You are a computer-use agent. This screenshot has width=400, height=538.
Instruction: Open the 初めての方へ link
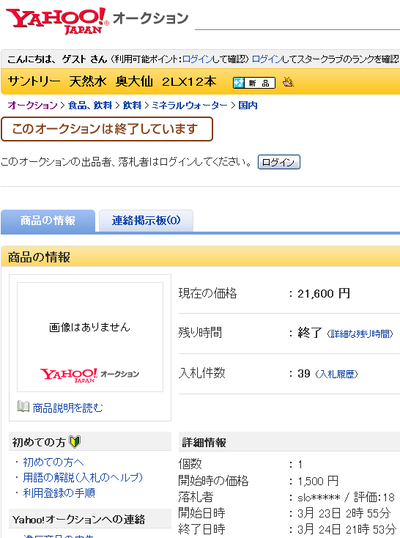pos(54,462)
